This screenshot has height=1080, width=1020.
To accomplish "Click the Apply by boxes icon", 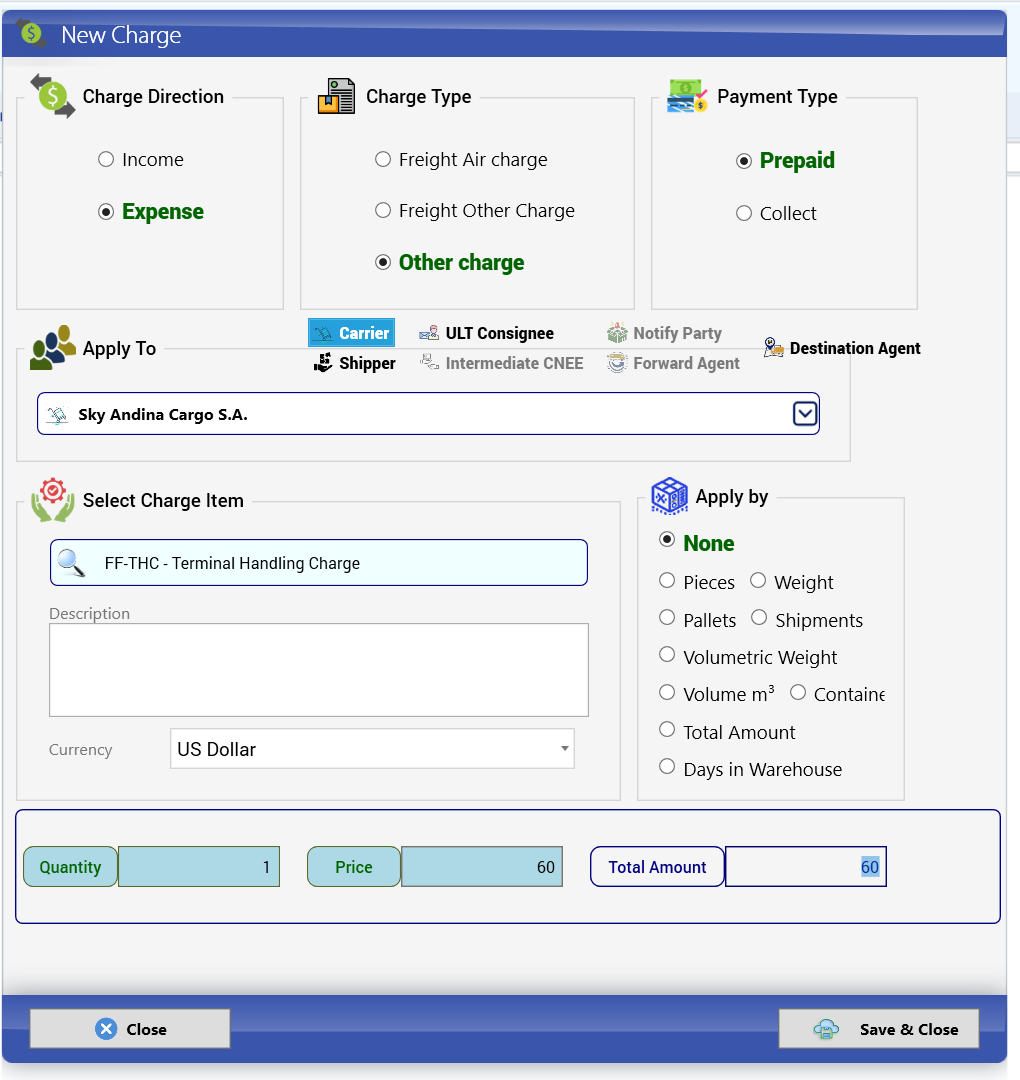I will [x=669, y=496].
